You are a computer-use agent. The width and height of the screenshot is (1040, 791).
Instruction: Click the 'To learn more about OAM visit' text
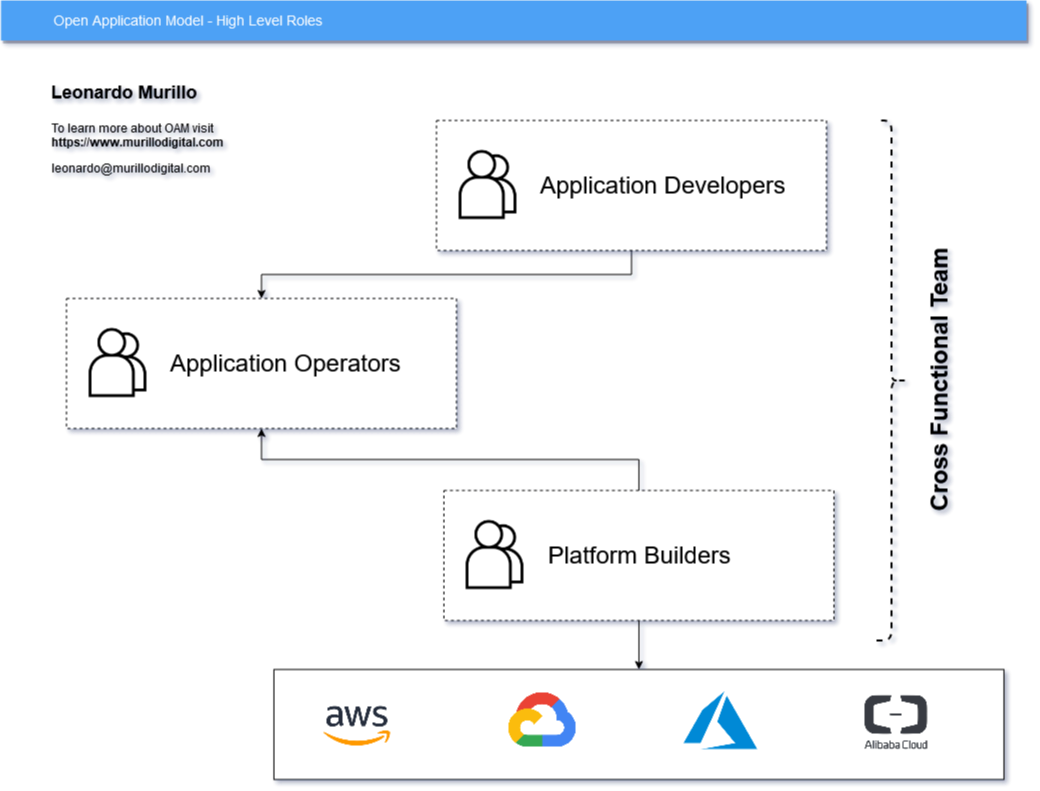coord(133,128)
